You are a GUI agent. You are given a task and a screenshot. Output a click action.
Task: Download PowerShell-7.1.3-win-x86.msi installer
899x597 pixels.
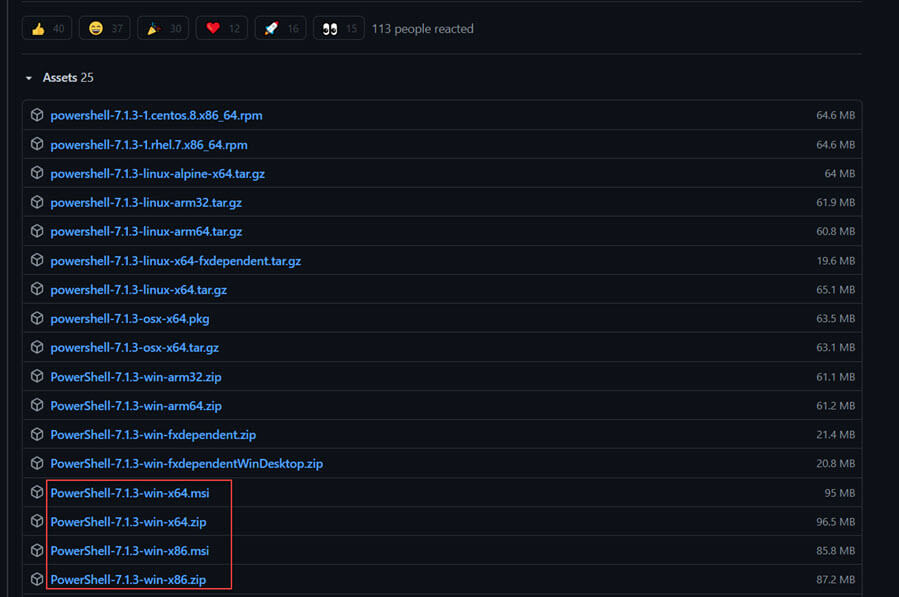pyautogui.click(x=130, y=551)
